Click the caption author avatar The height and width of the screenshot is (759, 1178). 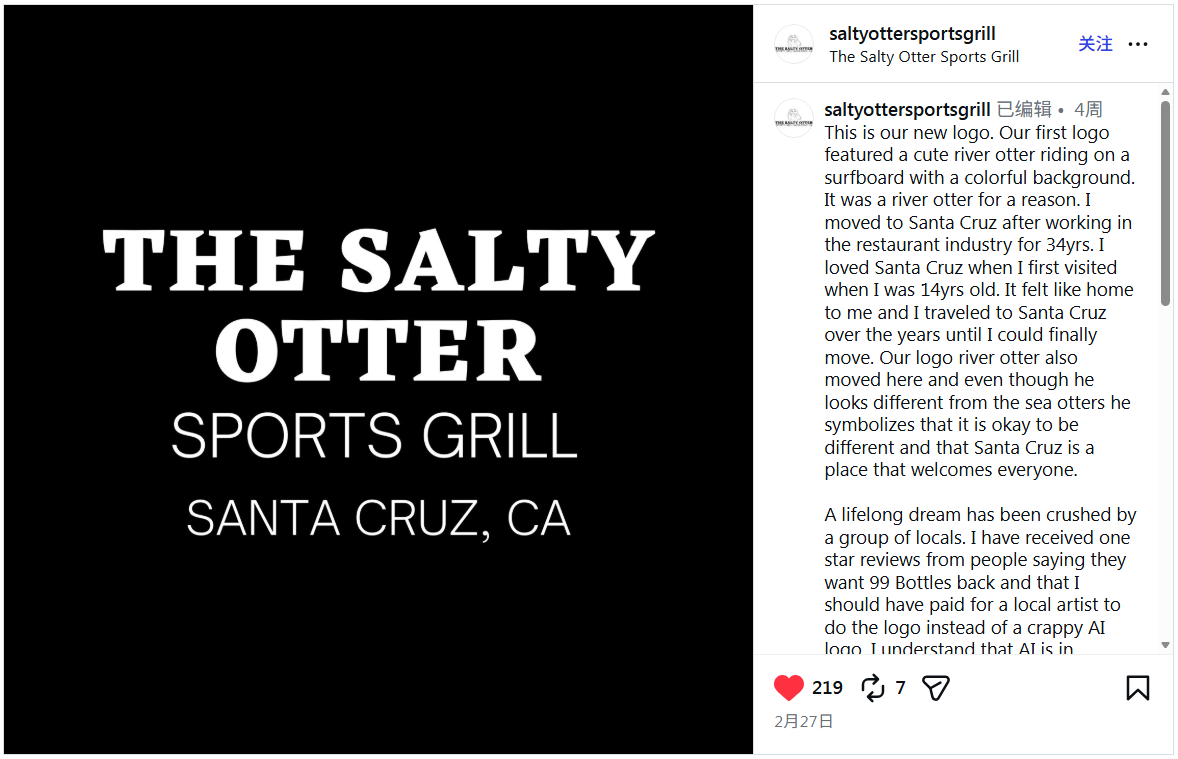(794, 118)
